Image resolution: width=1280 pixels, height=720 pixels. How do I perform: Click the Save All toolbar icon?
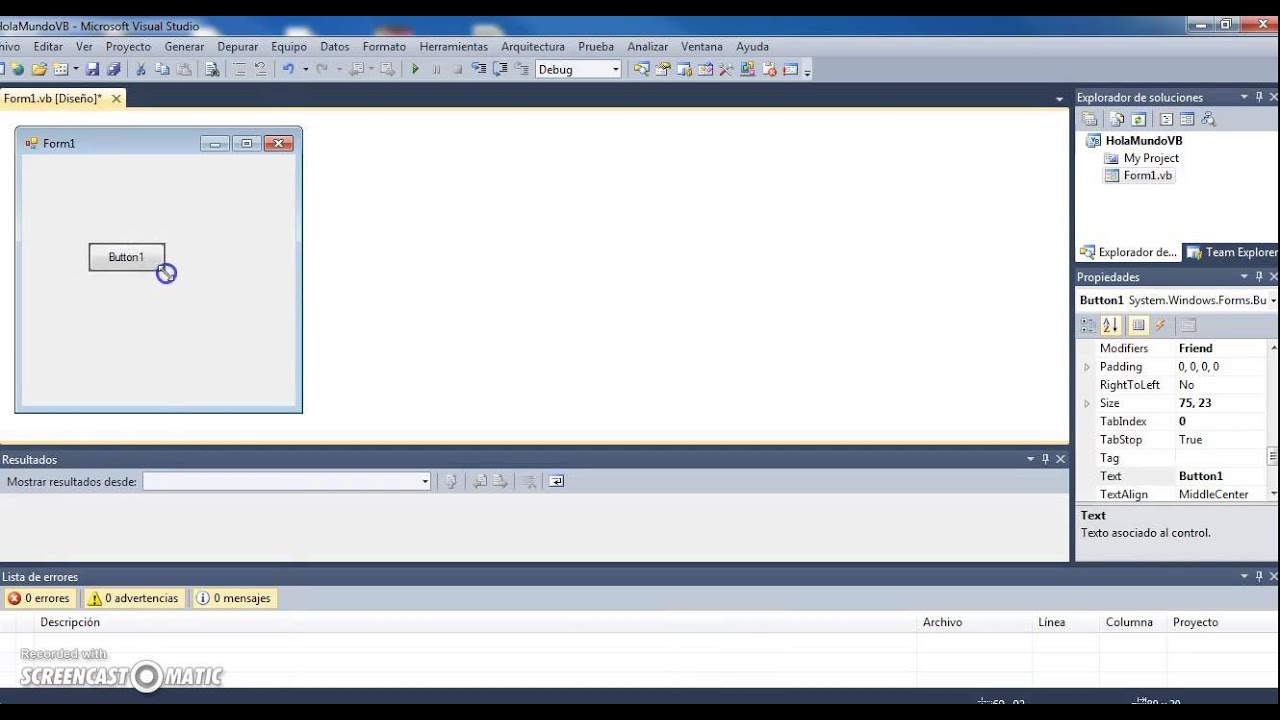(114, 69)
